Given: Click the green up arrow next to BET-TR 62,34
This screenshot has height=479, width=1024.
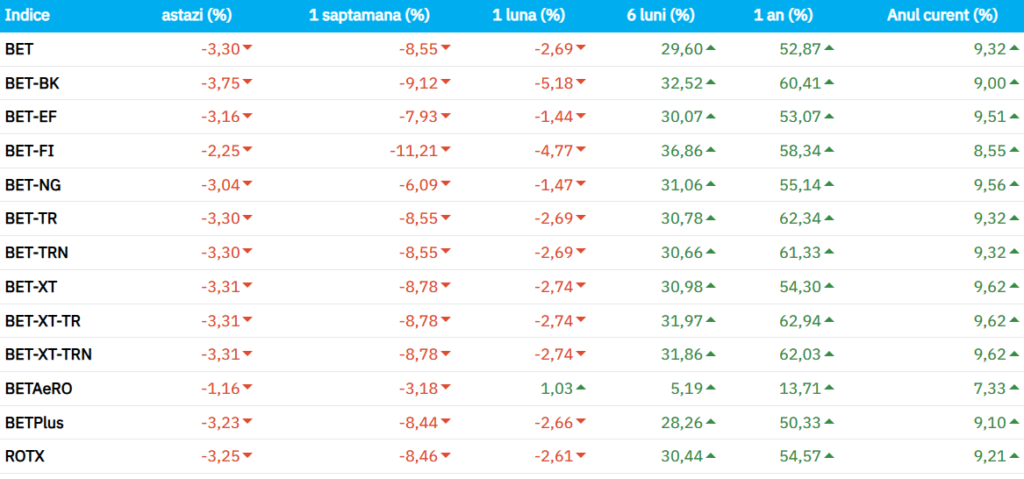Looking at the screenshot, I should tap(830, 218).
